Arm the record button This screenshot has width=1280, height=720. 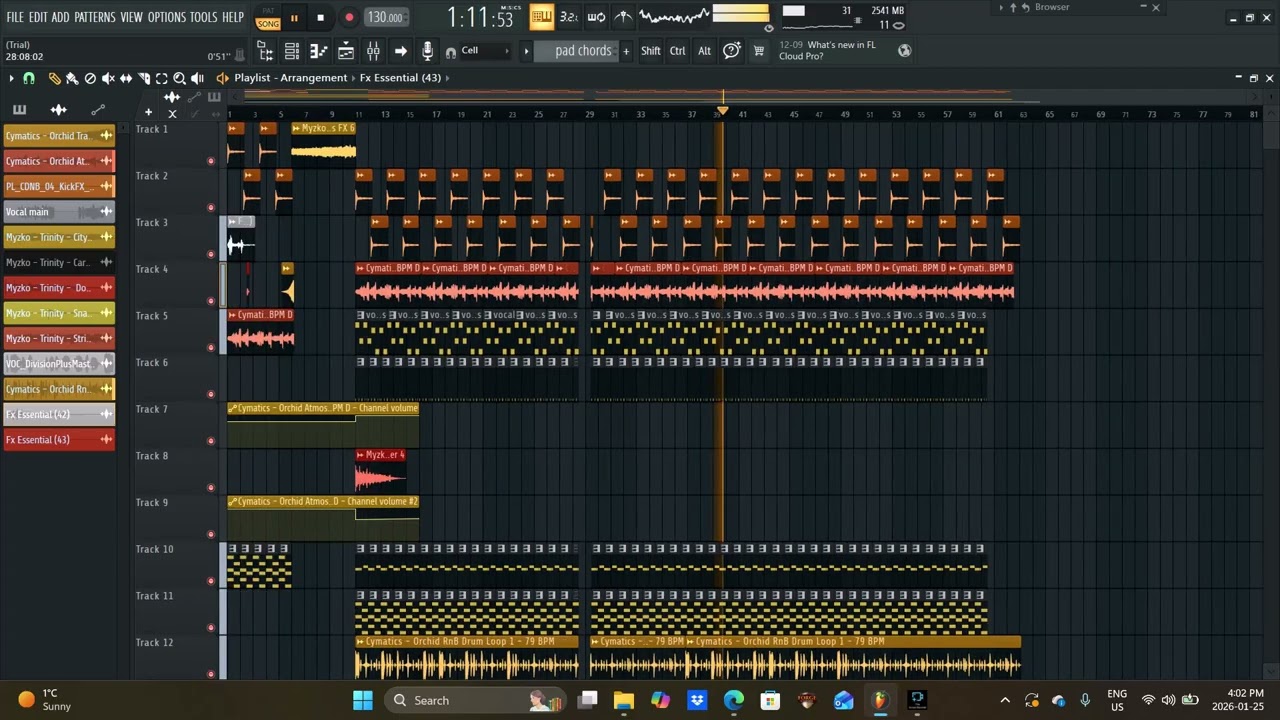point(349,17)
